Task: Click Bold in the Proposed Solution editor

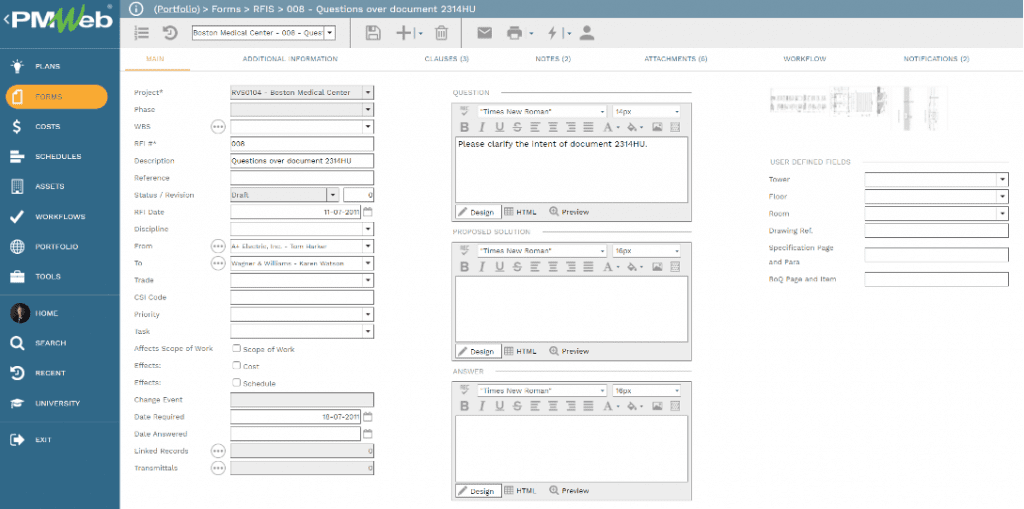Action: (x=465, y=267)
